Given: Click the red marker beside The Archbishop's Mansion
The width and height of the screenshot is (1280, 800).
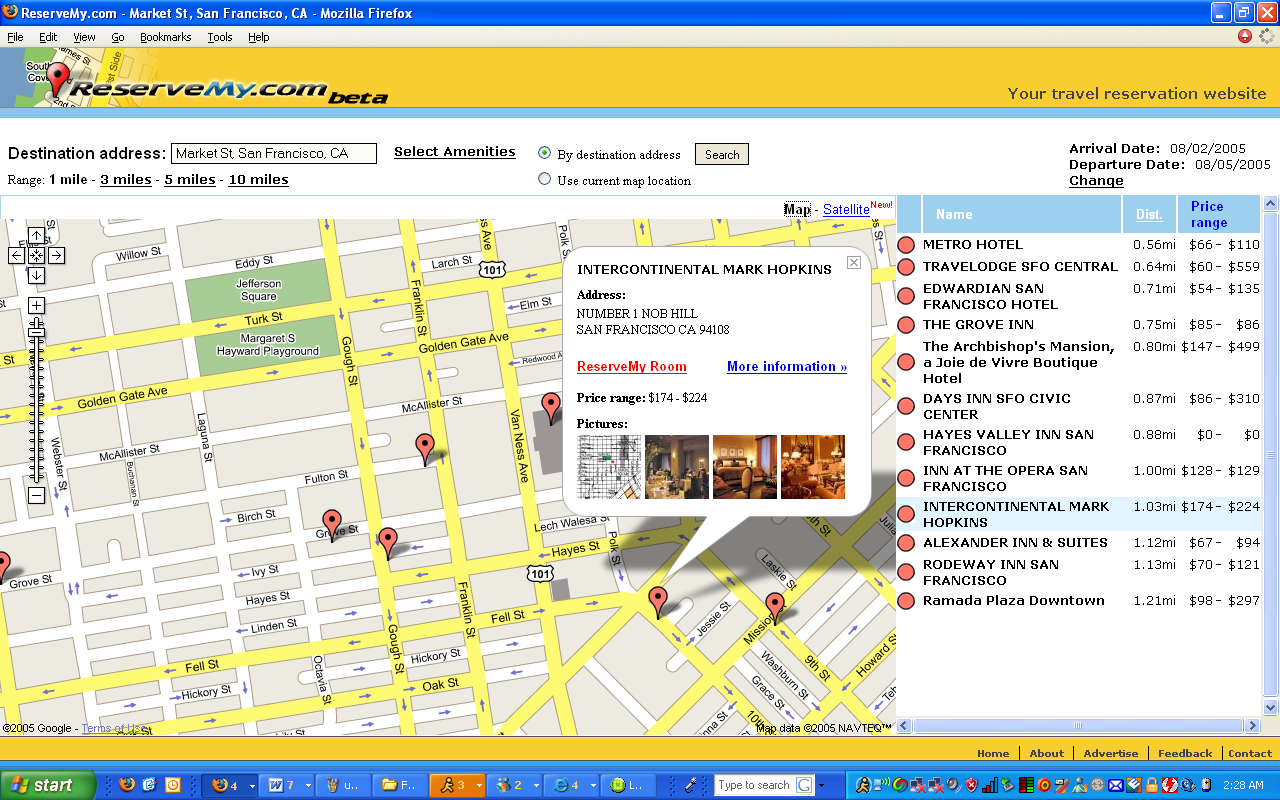Looking at the screenshot, I should coord(906,362).
